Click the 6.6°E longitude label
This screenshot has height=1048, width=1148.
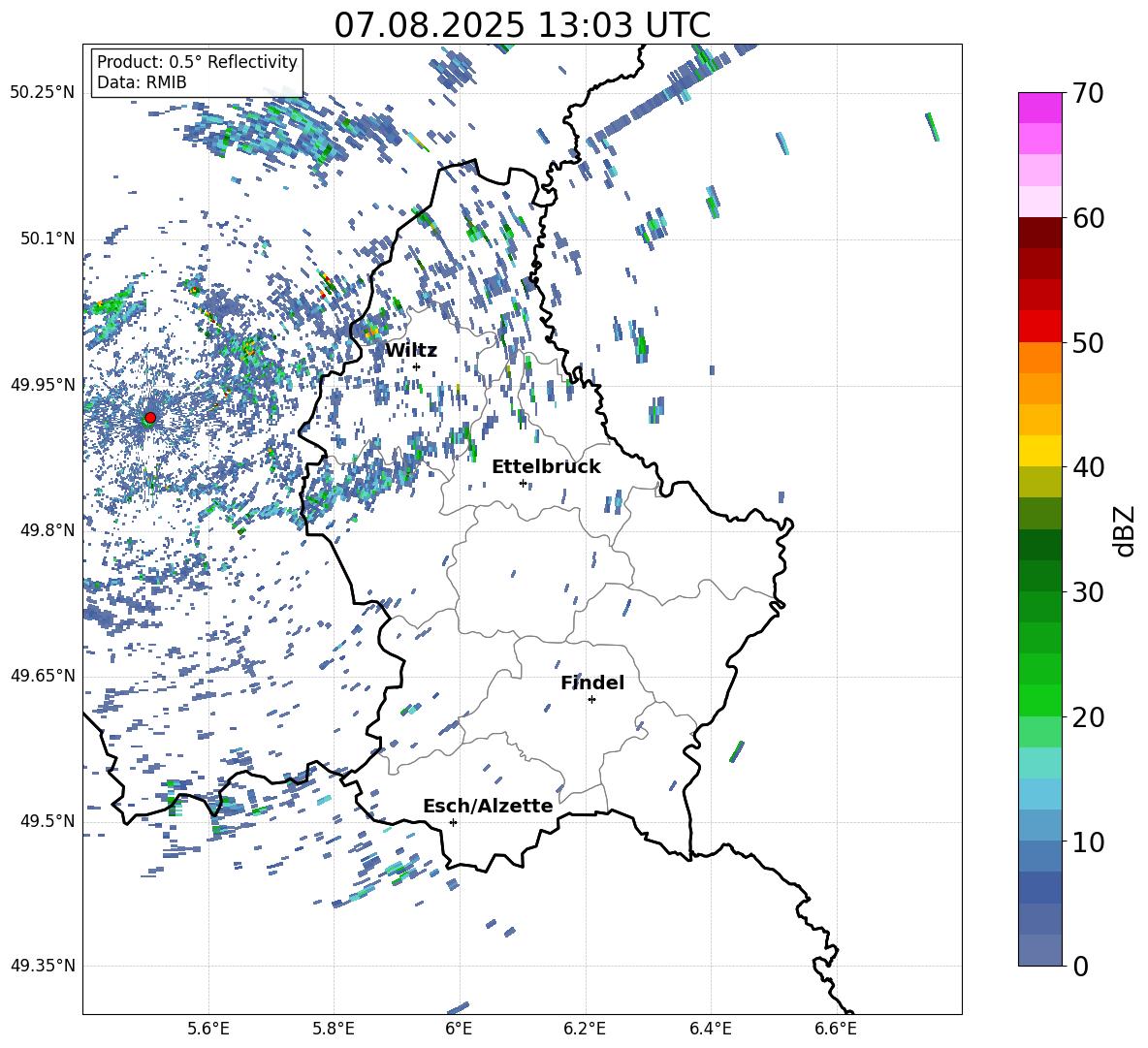836,1029
